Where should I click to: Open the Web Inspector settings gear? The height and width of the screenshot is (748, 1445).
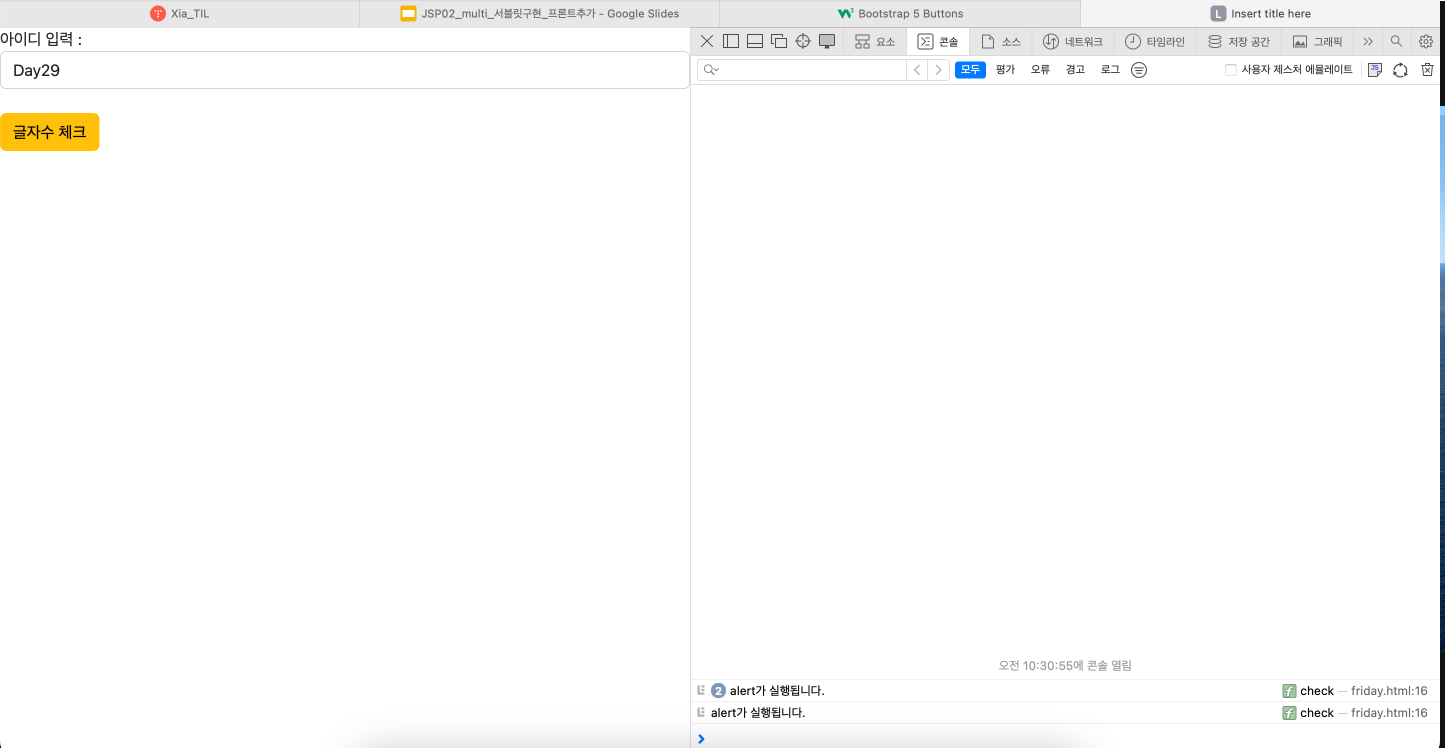[1426, 41]
